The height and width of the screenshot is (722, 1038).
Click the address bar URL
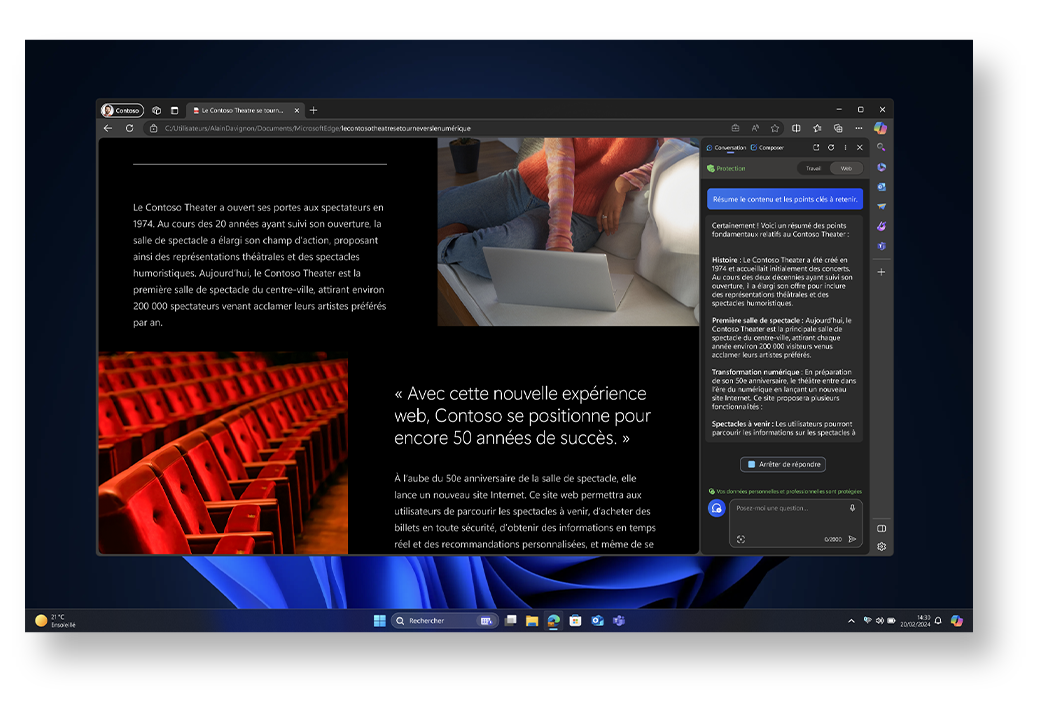(x=318, y=128)
